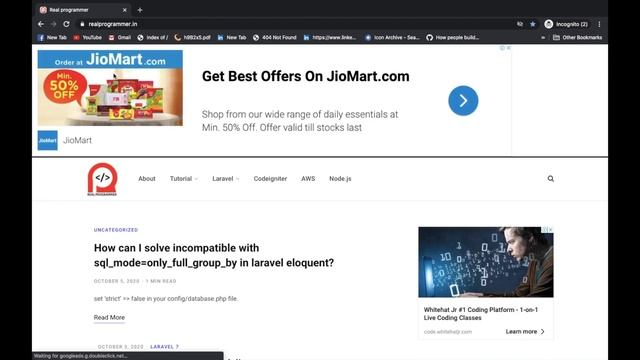Open UNCATEGORIZED category link
The width and height of the screenshot is (640, 360).
116,230
